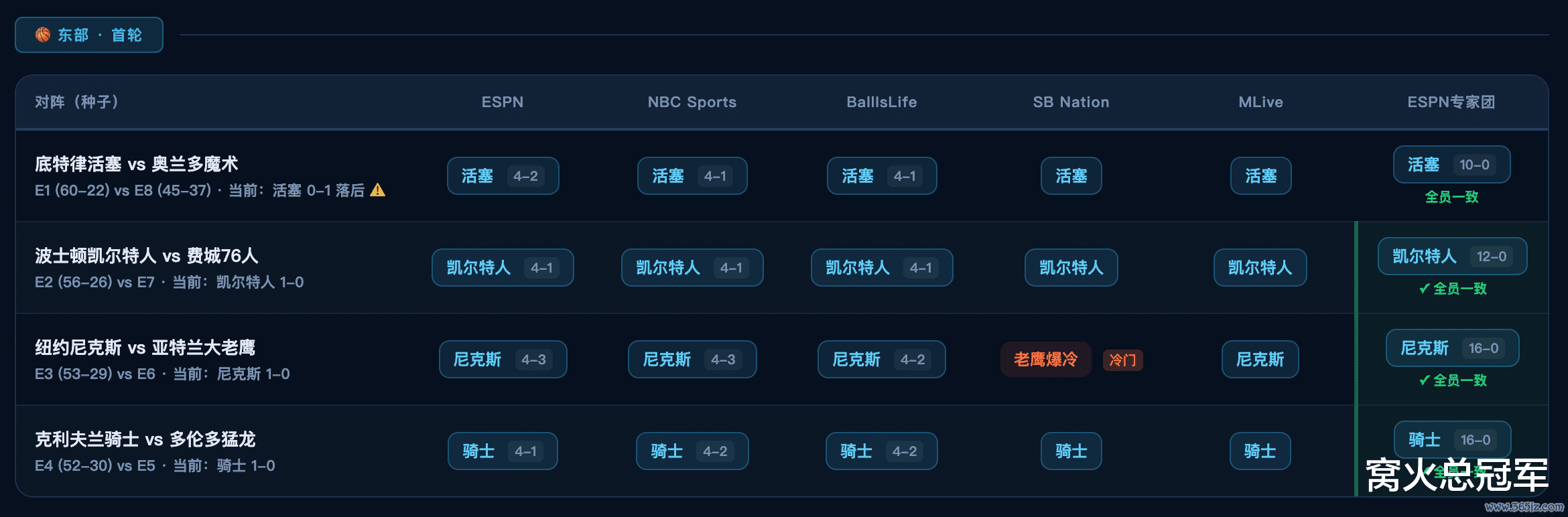Screen dimensions: 1568x517
Task: Click the 底特律活塞 vs 奥兰多魔术 matchup title
Action: (137, 164)
